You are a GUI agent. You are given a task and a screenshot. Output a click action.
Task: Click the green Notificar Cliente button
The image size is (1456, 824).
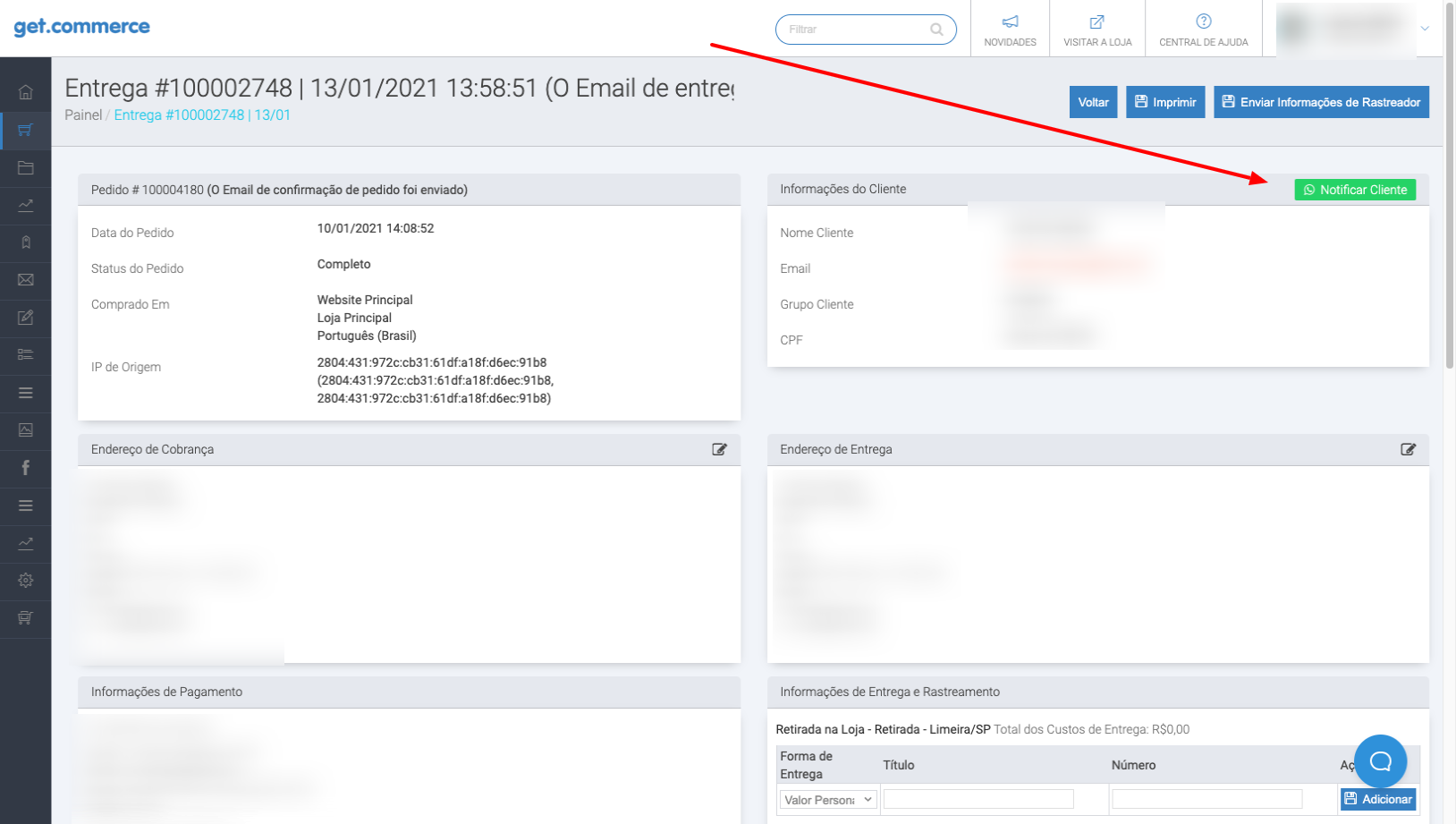point(1354,190)
